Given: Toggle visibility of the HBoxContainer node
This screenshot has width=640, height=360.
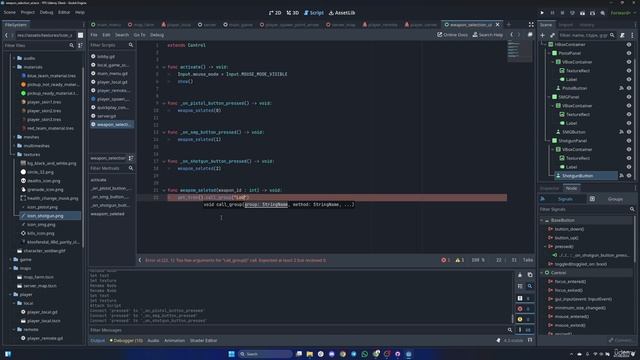Looking at the screenshot, I should pos(629,44).
